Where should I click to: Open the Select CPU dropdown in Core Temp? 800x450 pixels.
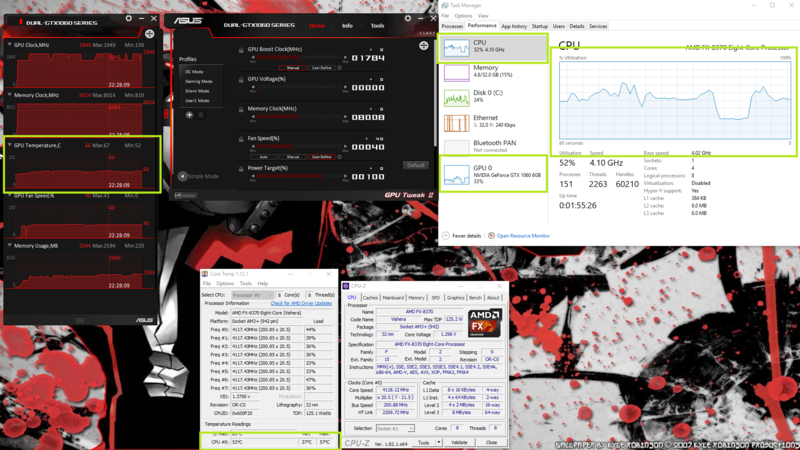pos(252,295)
